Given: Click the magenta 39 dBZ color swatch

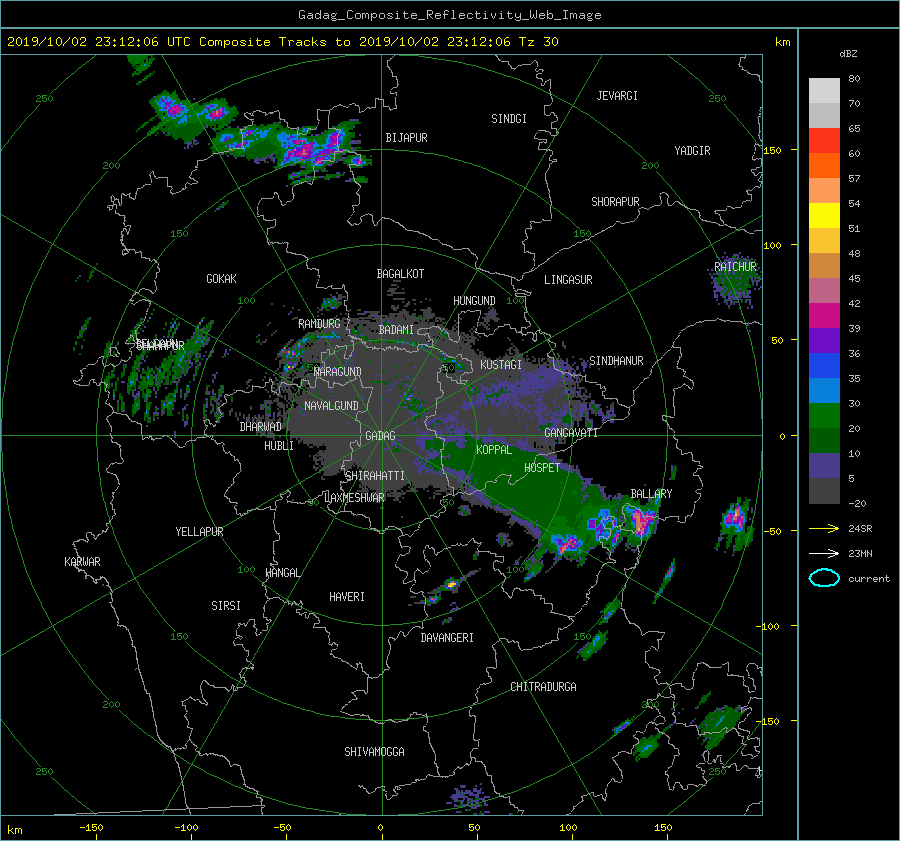Looking at the screenshot, I should point(824,315).
